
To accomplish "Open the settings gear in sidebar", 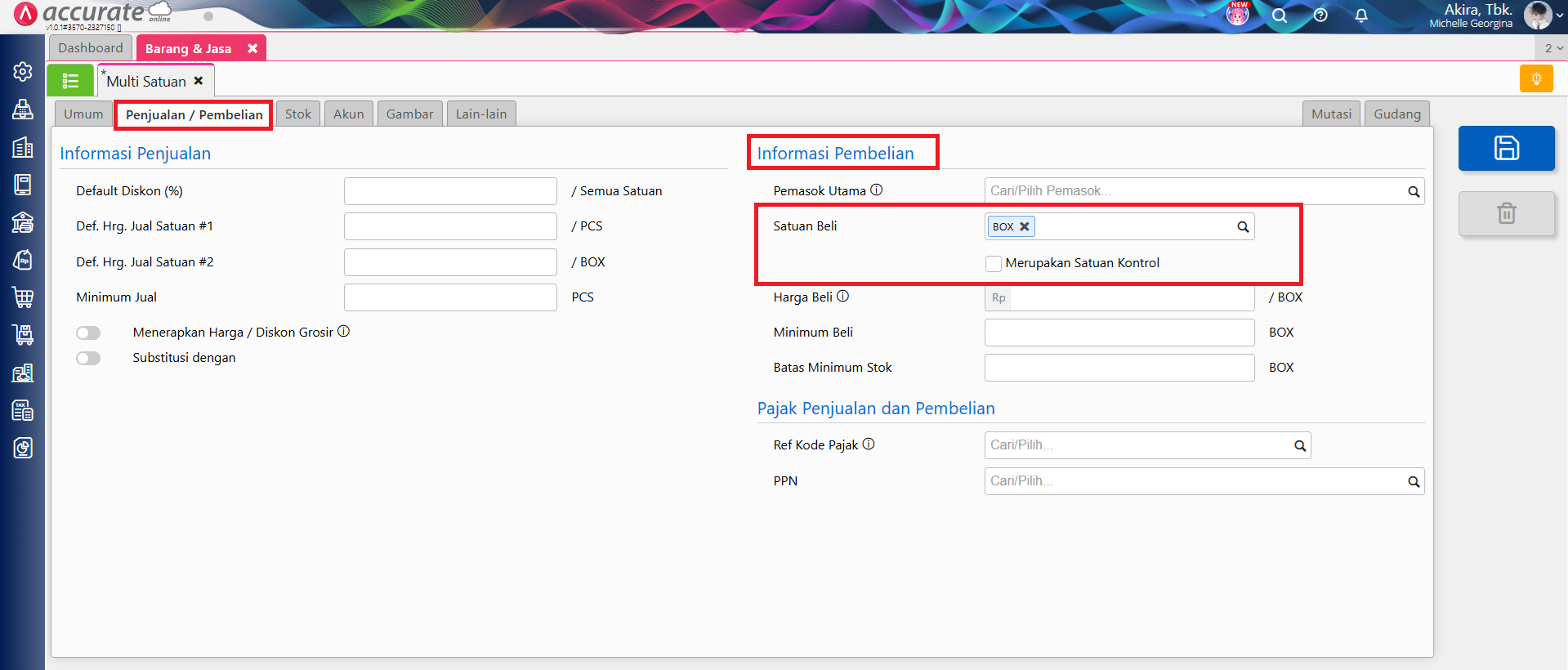I will click(23, 72).
